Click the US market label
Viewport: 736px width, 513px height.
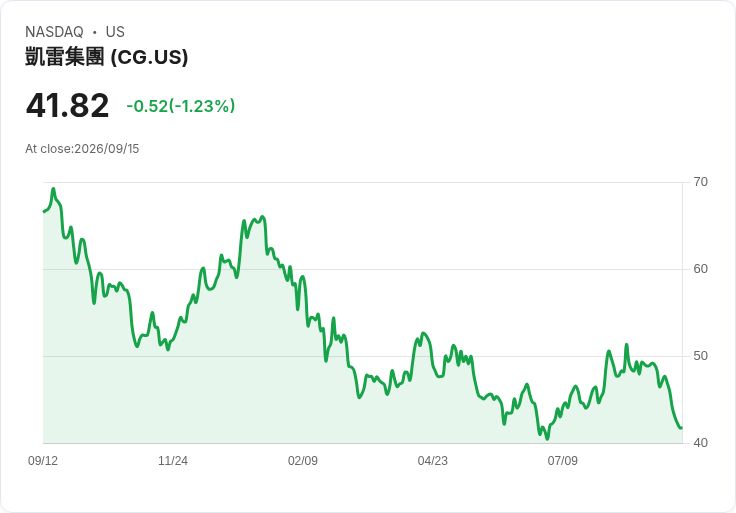tap(115, 32)
